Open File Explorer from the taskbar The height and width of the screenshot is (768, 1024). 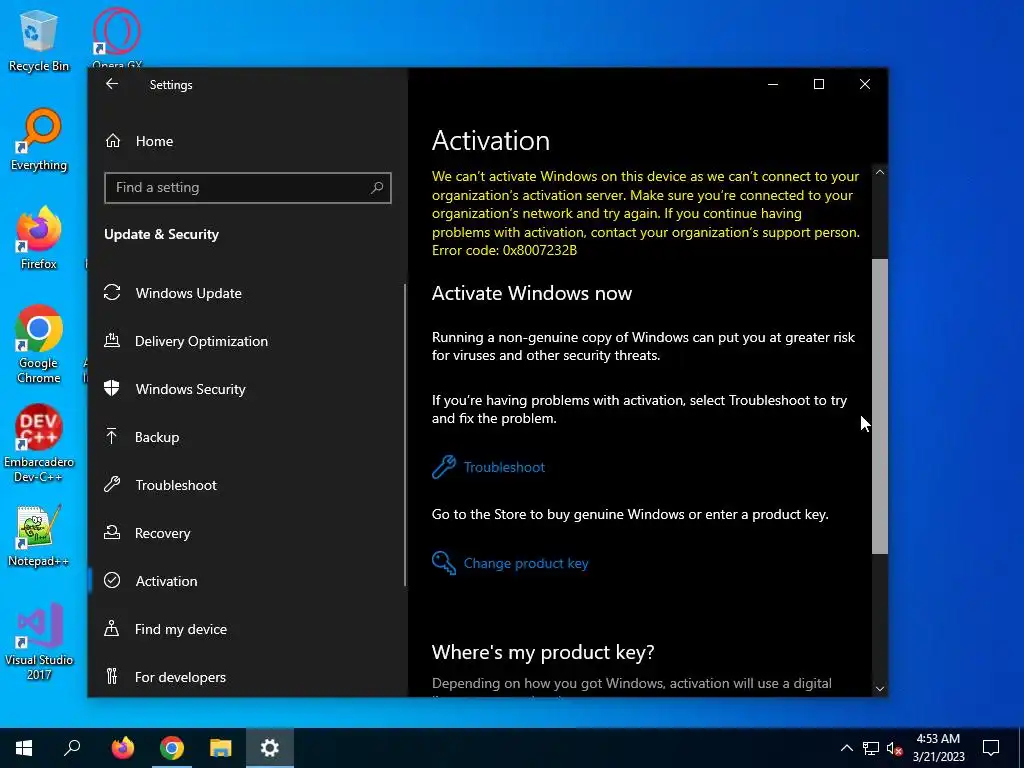[221, 748]
